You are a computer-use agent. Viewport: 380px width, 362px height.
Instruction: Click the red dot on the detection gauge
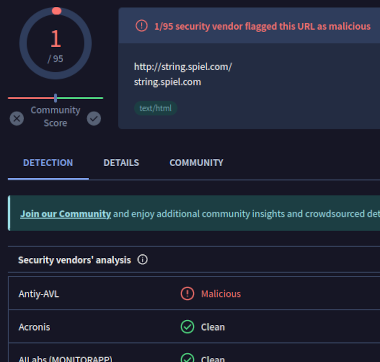click(x=57, y=11)
